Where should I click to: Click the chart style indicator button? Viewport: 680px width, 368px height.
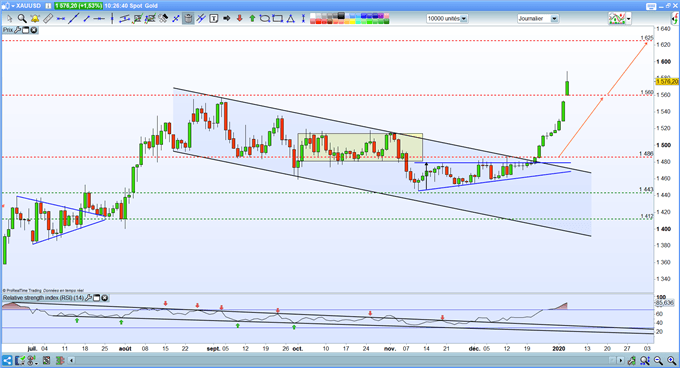(617, 19)
